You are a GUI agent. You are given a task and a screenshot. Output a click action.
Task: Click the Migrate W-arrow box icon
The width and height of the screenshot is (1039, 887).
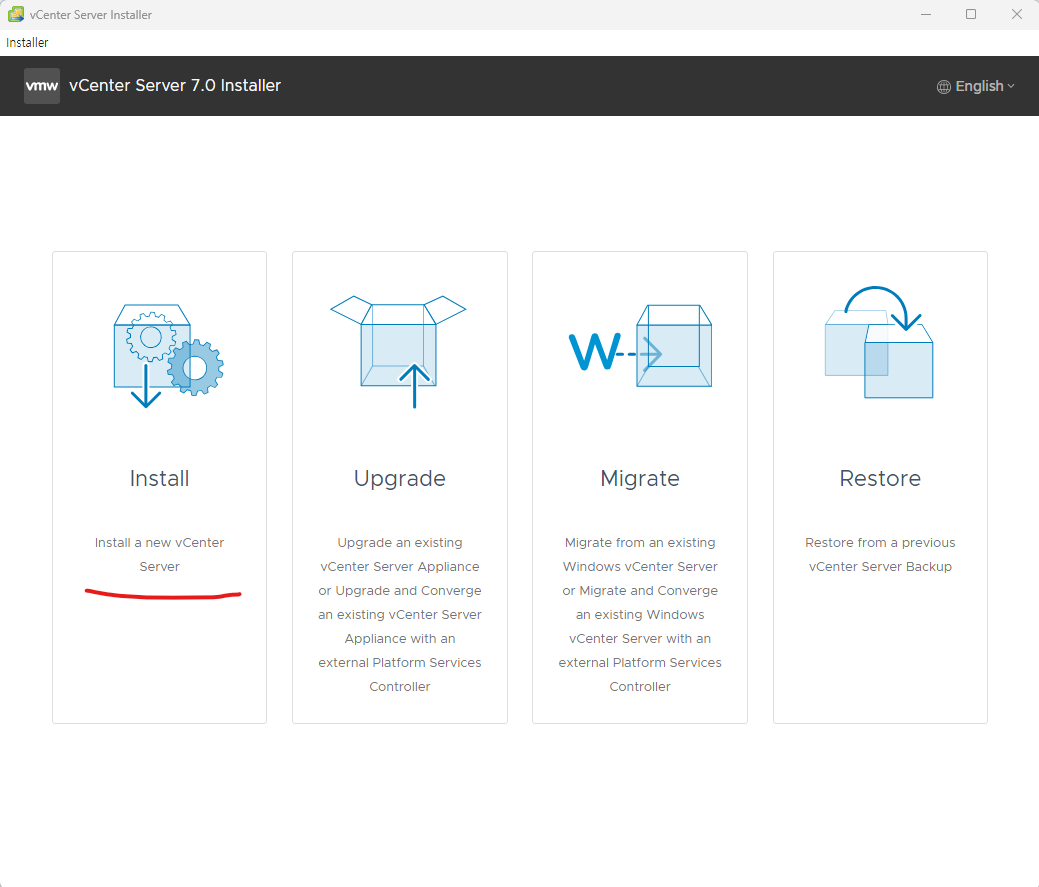[641, 346]
